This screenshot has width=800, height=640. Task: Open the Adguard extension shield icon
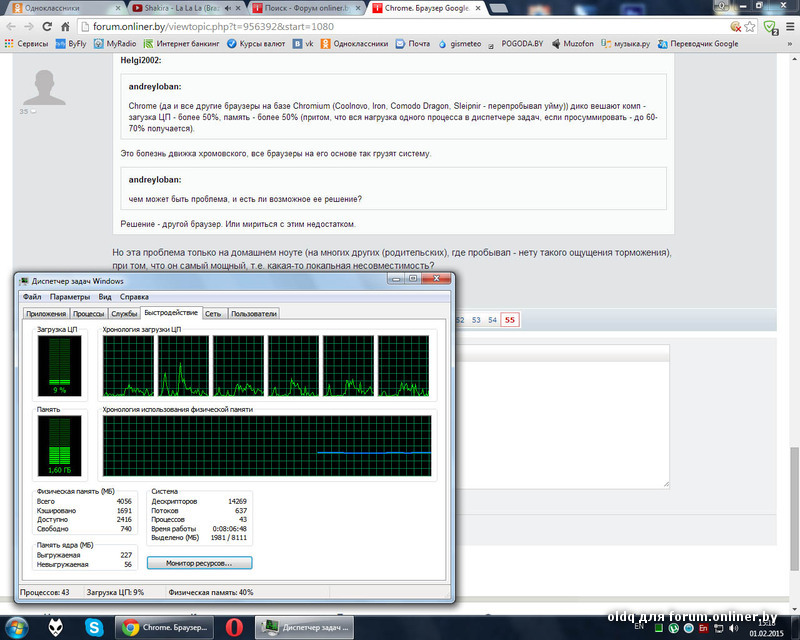770,27
